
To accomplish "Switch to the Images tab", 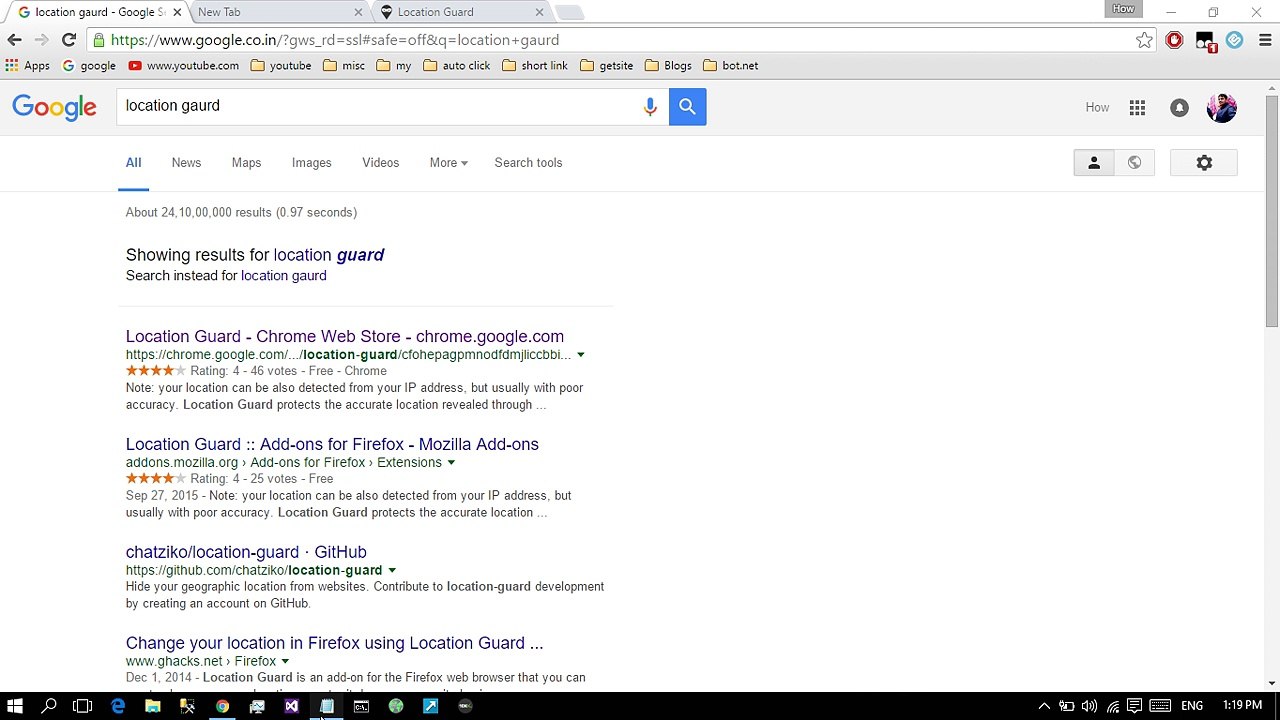I will [x=311, y=163].
